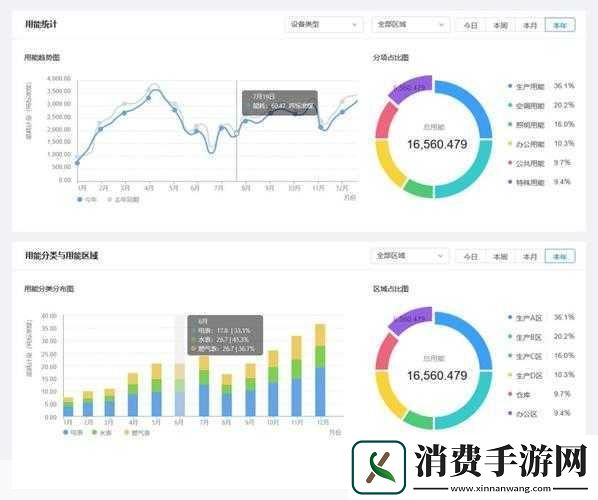Image resolution: width=598 pixels, height=500 pixels.
Task: Select 本周 tab in 用能分类与用能区域 panel
Action: tap(500, 257)
